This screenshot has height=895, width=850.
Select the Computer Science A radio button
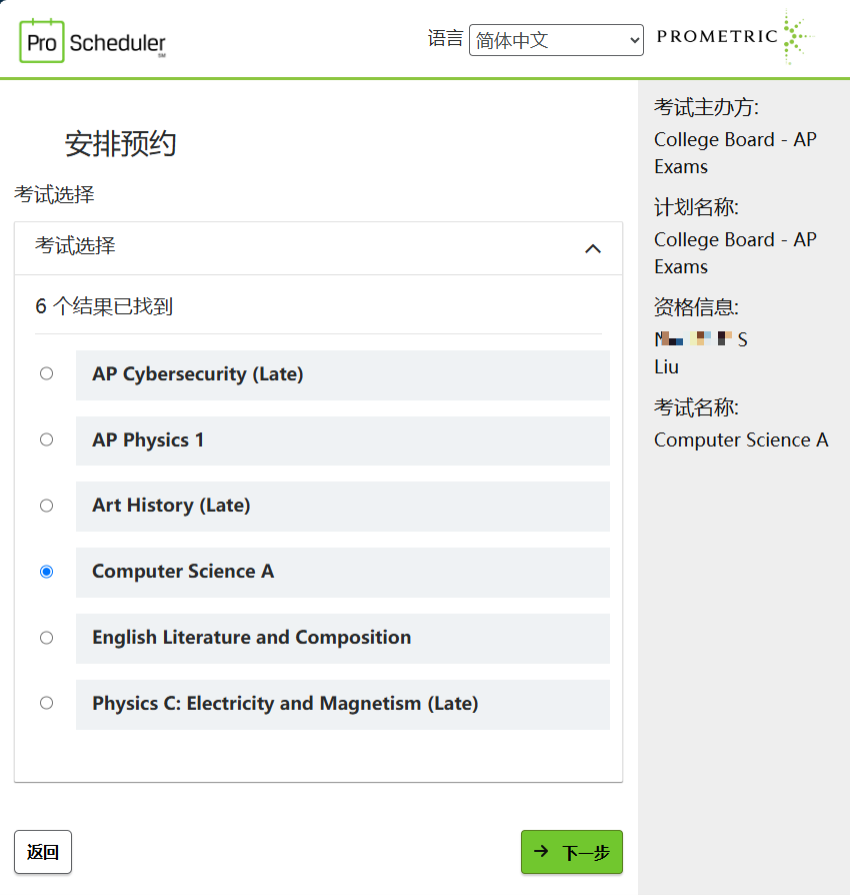click(46, 571)
